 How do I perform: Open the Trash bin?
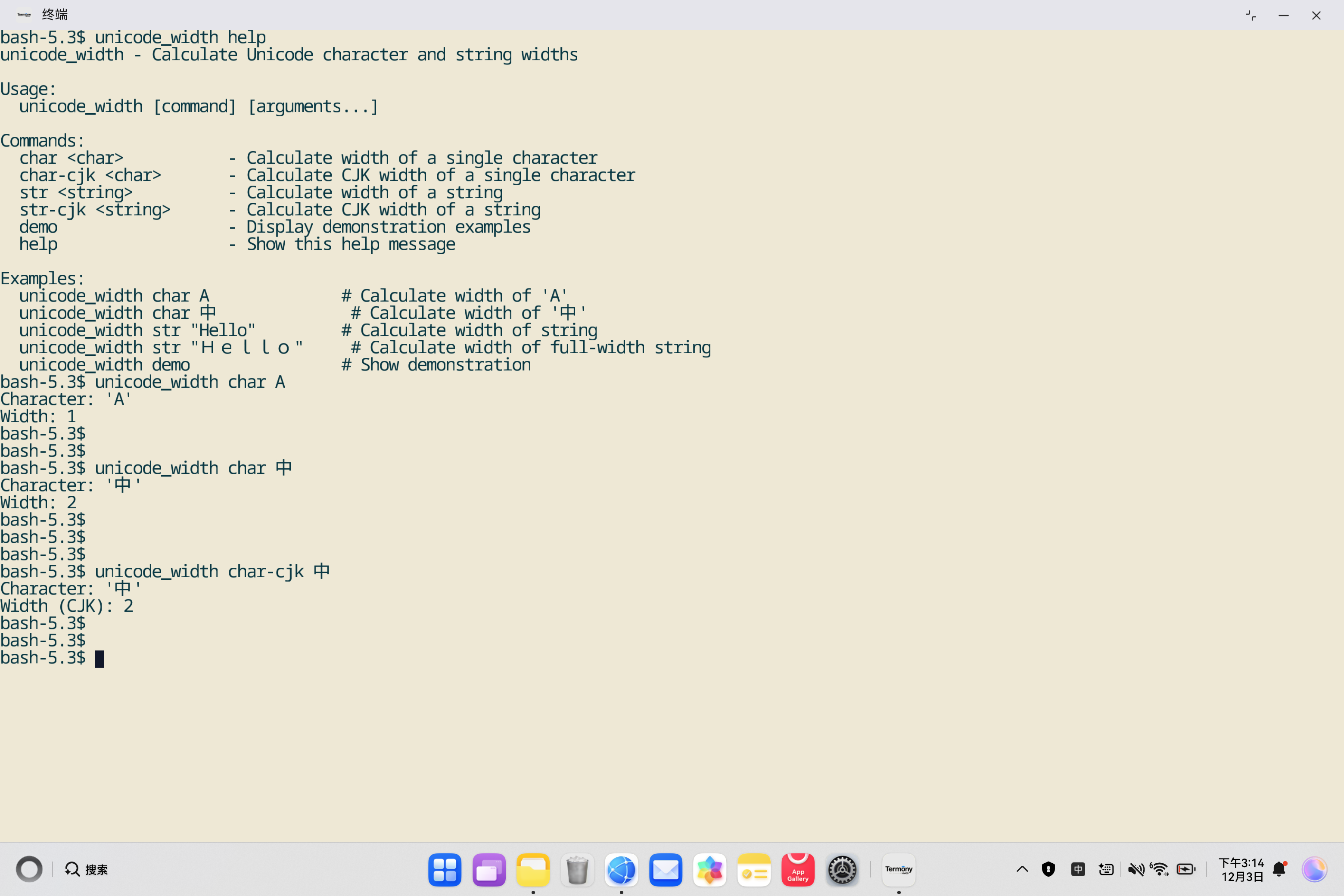coord(577,870)
